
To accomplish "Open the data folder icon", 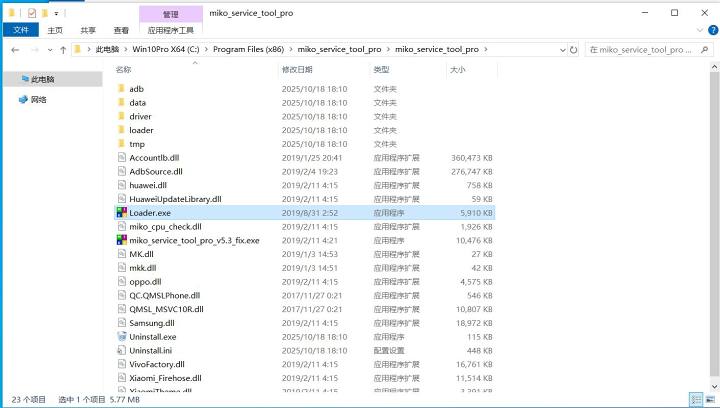I will (121, 102).
